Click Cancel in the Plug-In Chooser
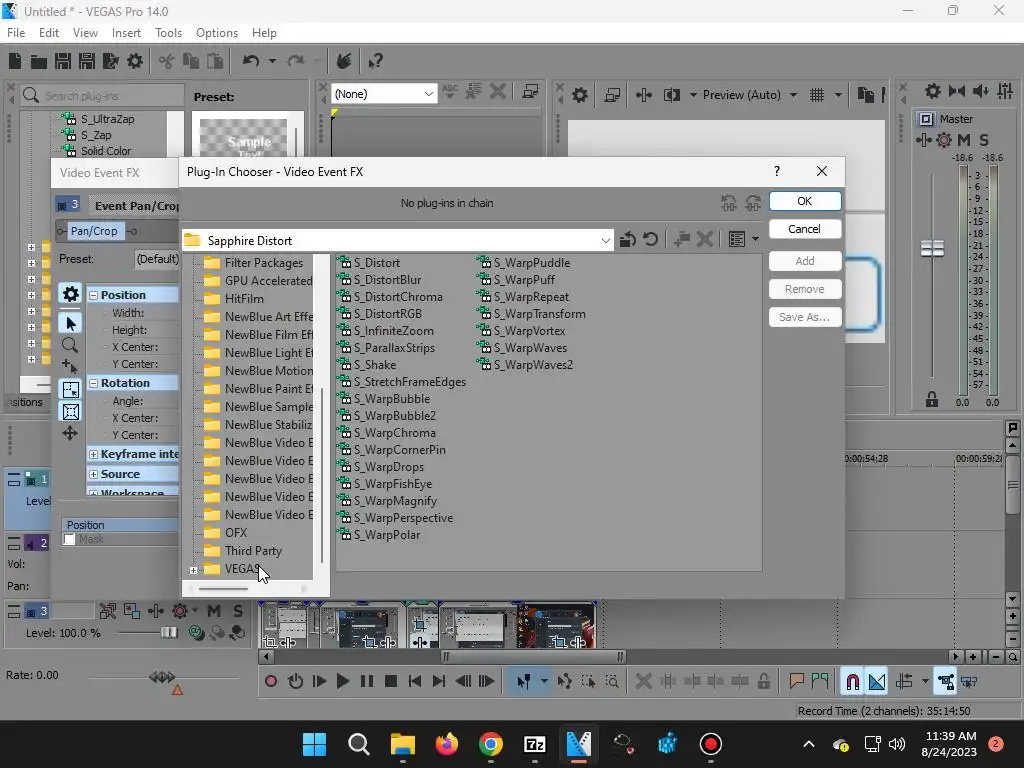The width and height of the screenshot is (1024, 768). tap(805, 229)
